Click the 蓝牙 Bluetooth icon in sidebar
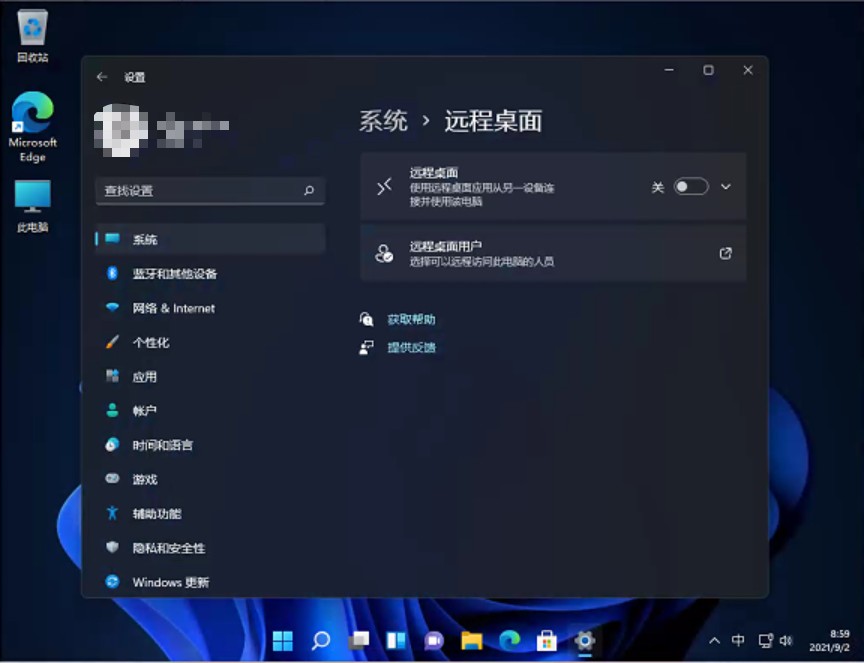The image size is (864, 663). [x=112, y=273]
